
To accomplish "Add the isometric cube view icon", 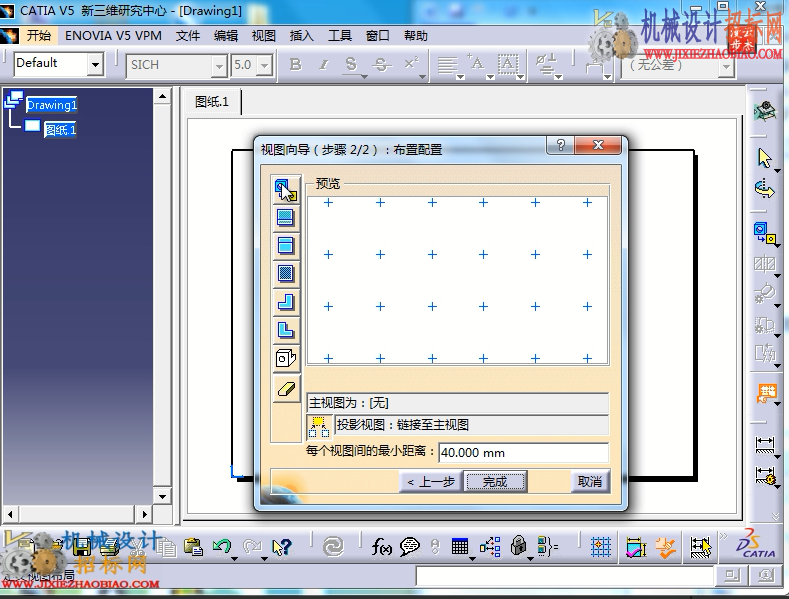I will pos(285,358).
